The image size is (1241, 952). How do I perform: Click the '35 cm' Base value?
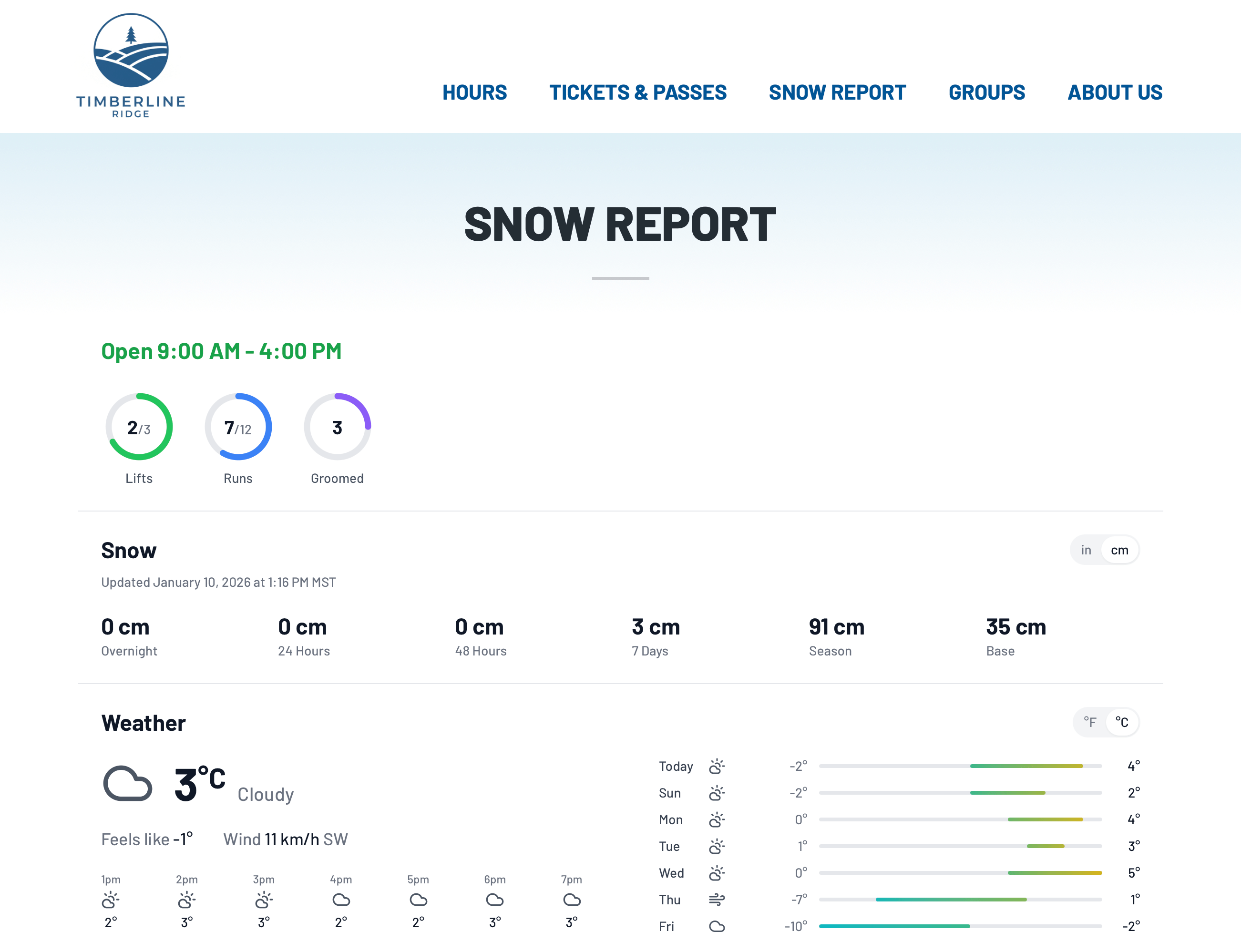tap(1016, 627)
